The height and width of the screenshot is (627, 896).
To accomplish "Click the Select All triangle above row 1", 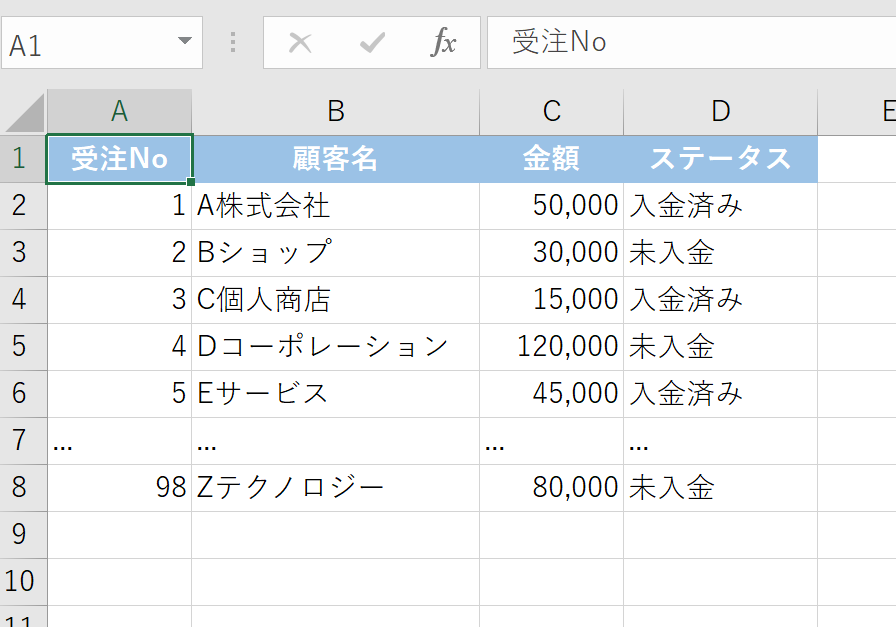I will click(23, 110).
